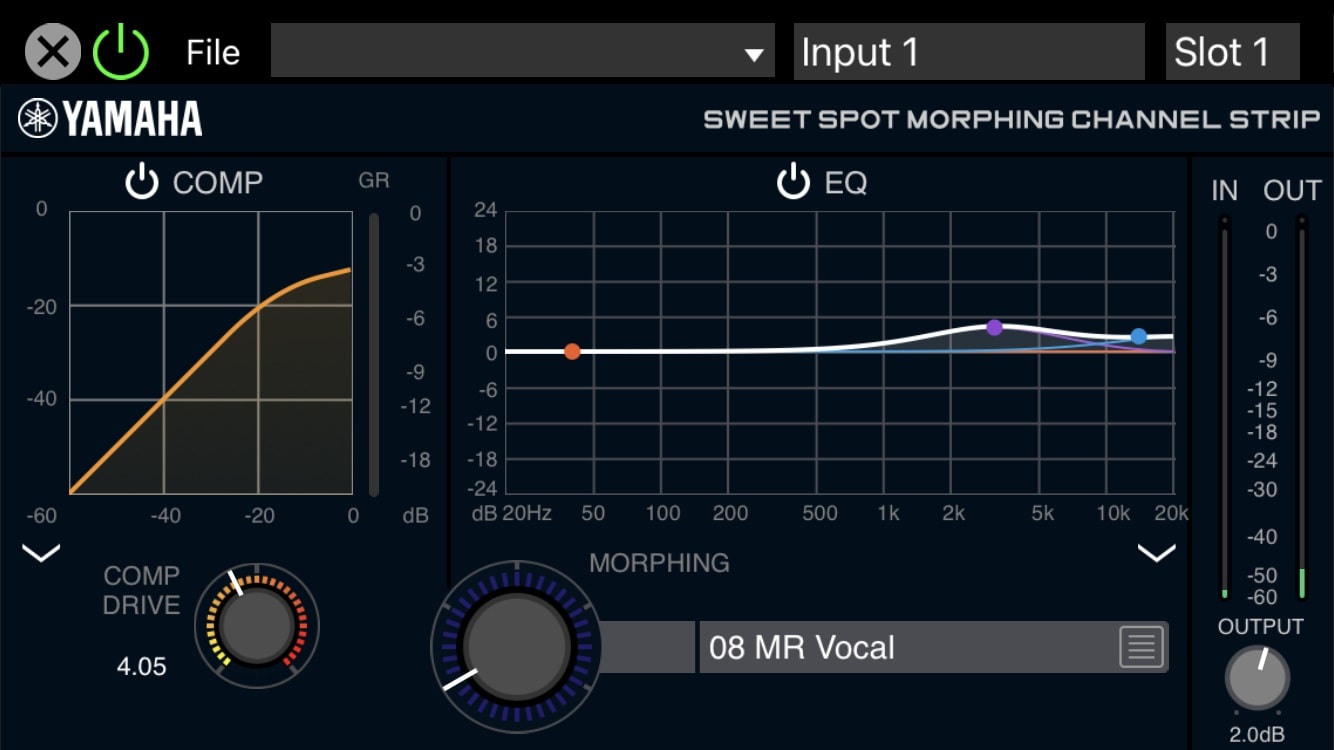Screen dimensions: 1334x750
Task: Click the X close icon at top left
Action: [x=52, y=52]
